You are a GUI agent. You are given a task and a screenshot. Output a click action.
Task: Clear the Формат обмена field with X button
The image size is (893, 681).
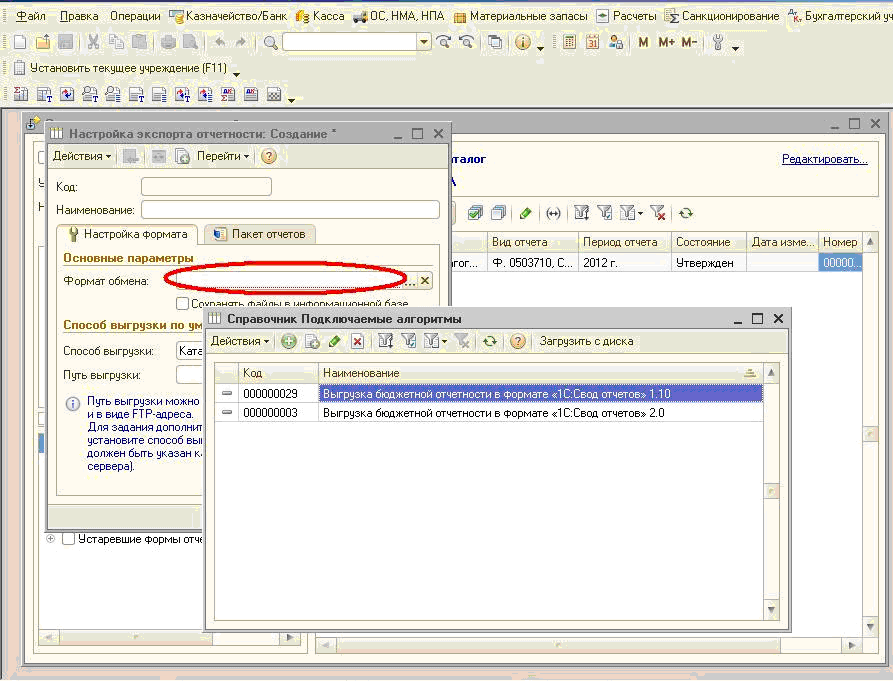425,281
